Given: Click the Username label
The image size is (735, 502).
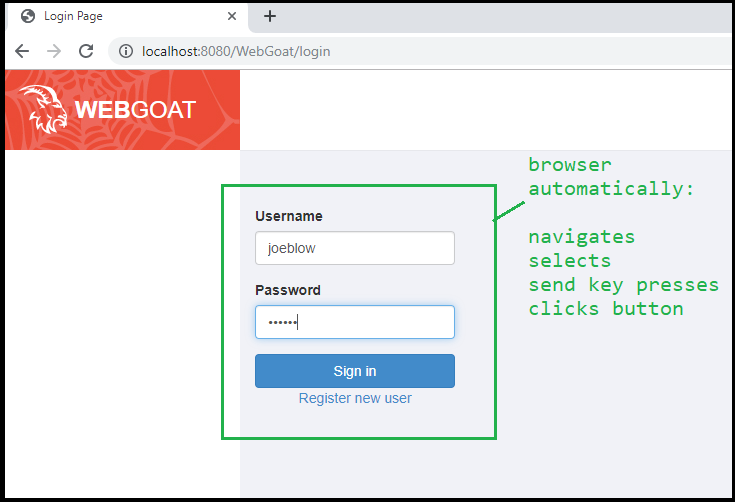Looking at the screenshot, I should [x=289, y=216].
